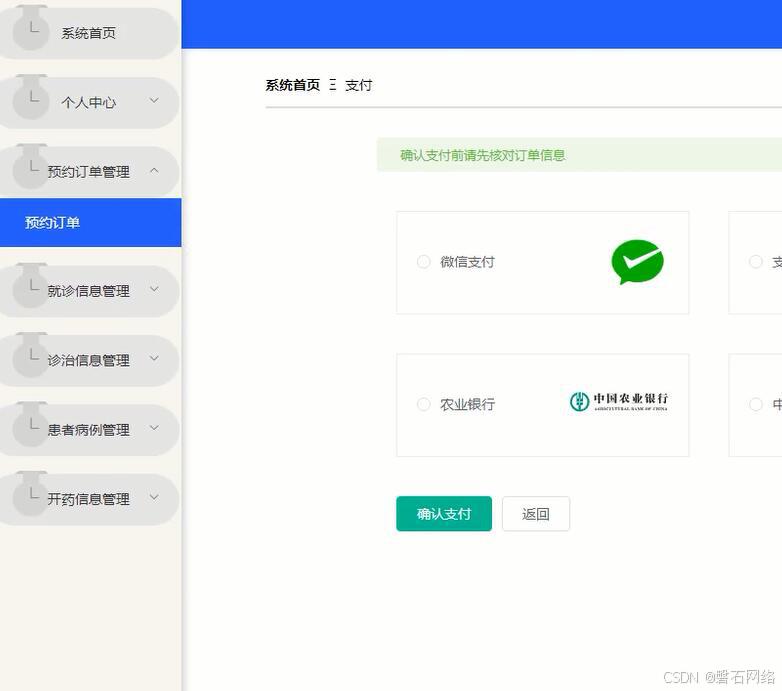
Task: Select the cut-off 支 payment radio button
Action: tap(756, 262)
